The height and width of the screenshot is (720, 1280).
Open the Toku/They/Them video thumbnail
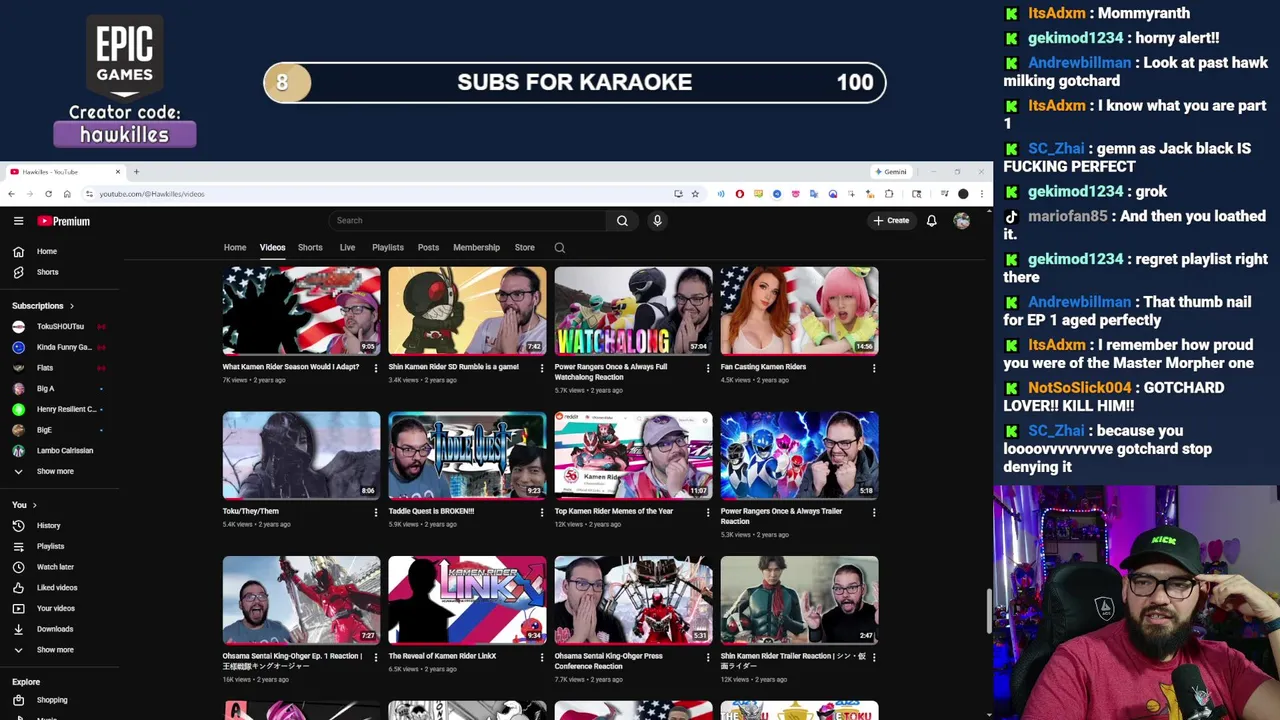click(x=301, y=455)
